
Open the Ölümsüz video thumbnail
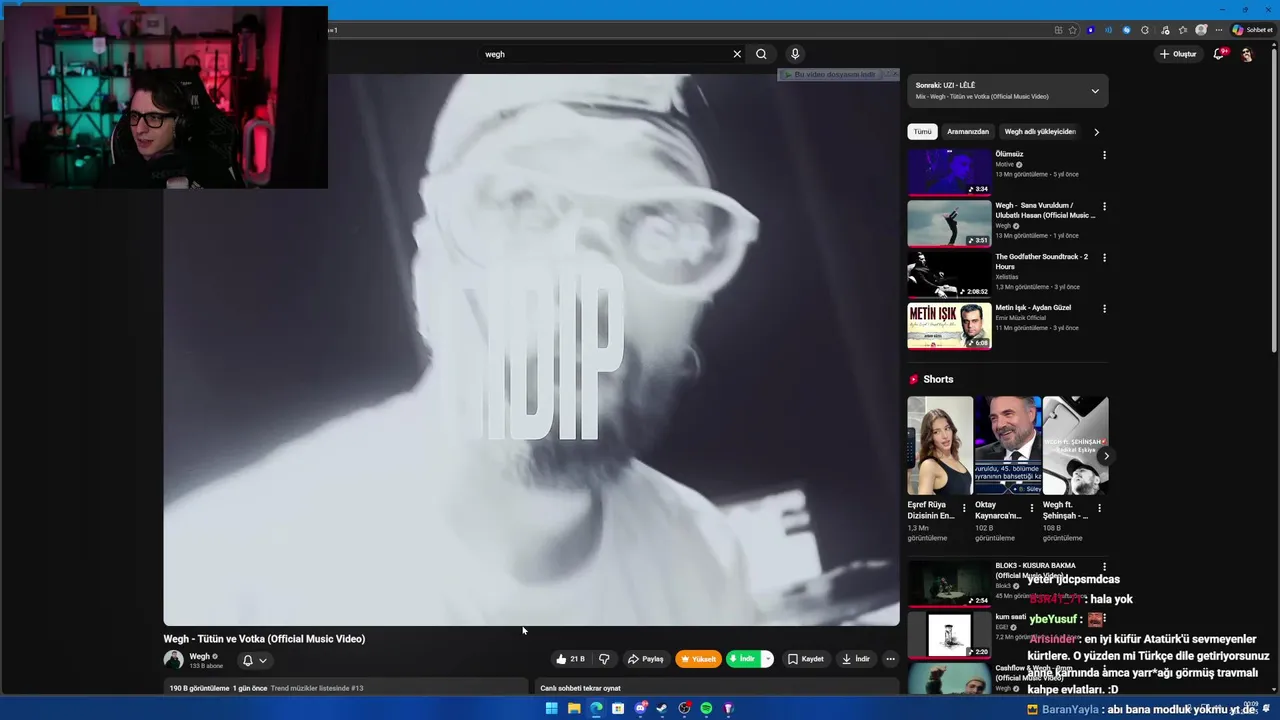(x=949, y=172)
